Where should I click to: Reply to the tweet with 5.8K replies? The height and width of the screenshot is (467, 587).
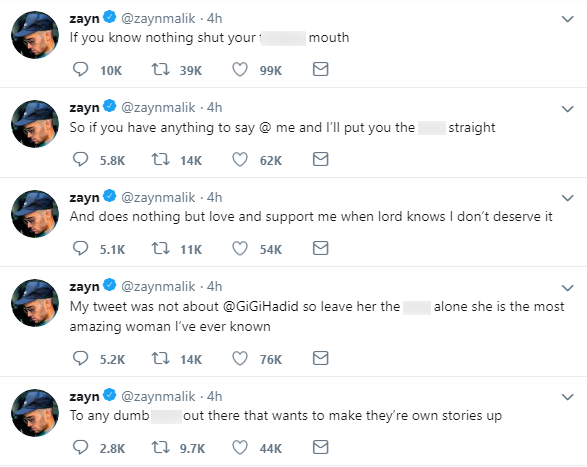click(80, 159)
